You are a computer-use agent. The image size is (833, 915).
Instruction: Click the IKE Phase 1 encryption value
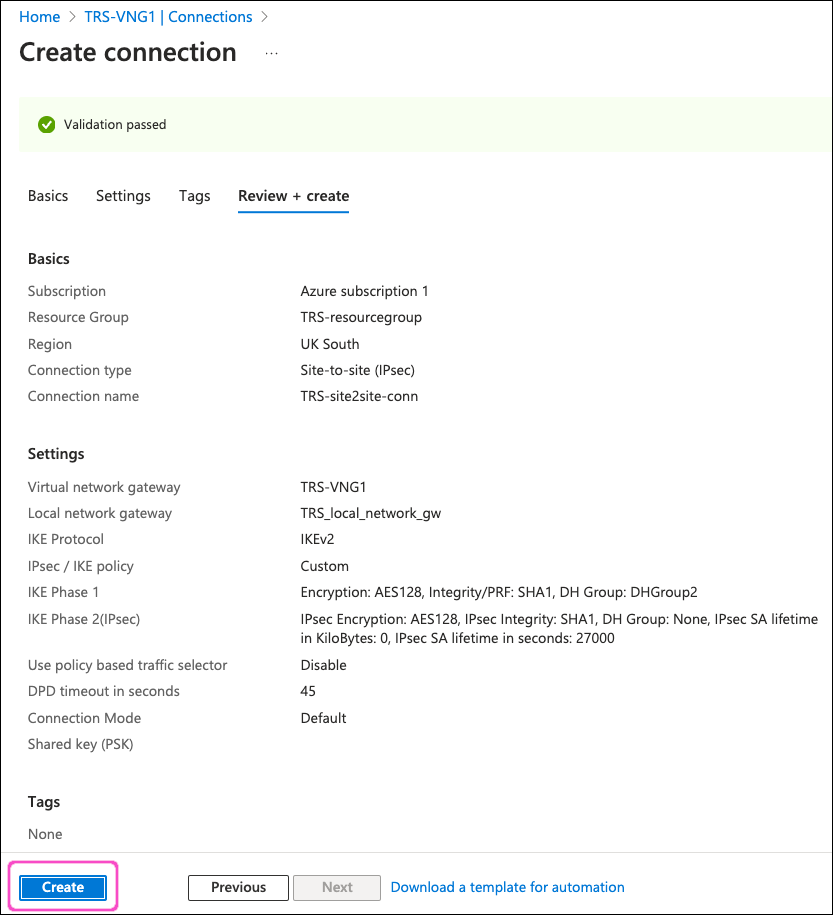coord(500,592)
